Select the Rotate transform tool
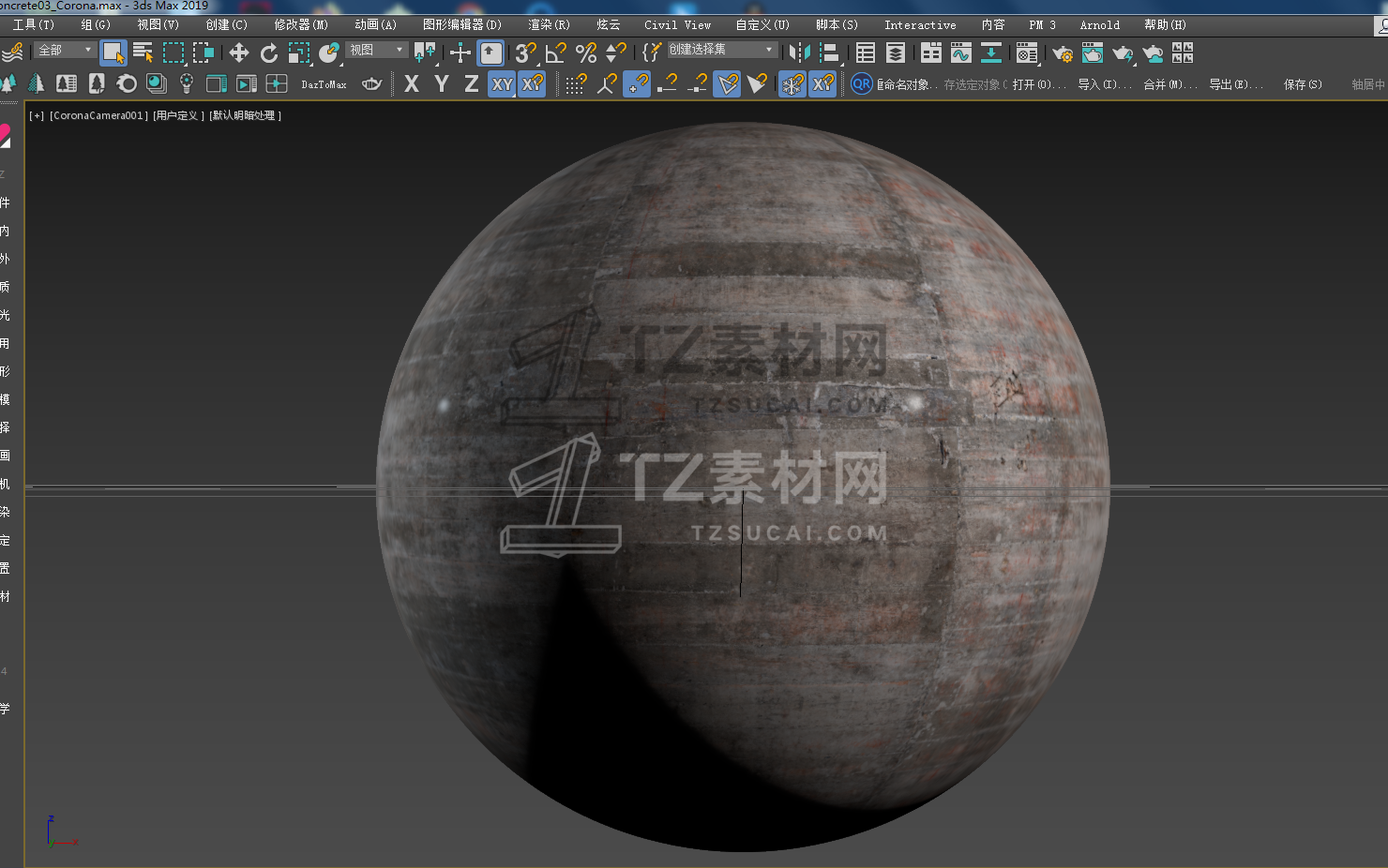 click(x=269, y=53)
